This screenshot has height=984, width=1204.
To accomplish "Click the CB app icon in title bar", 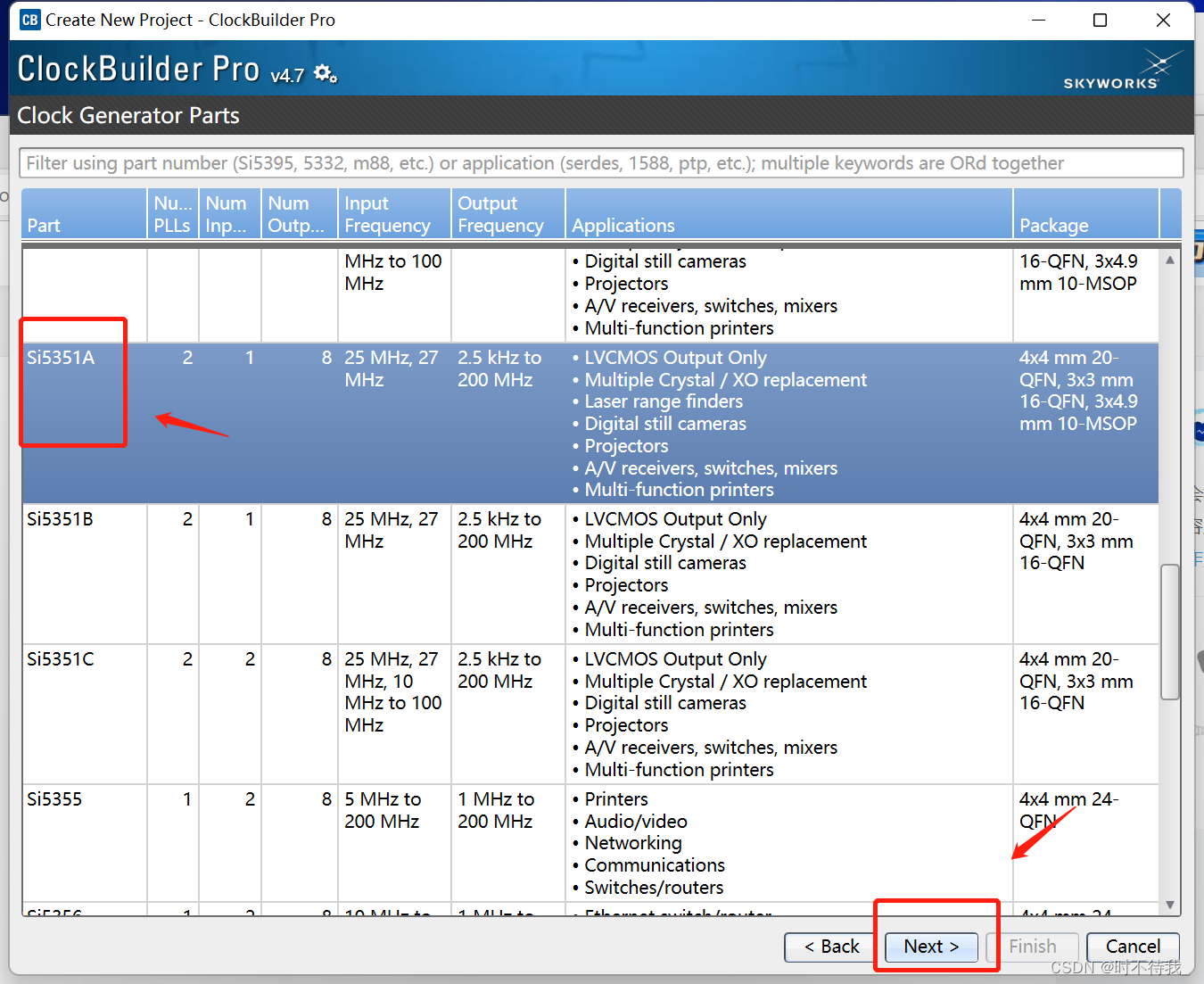I will click(30, 20).
